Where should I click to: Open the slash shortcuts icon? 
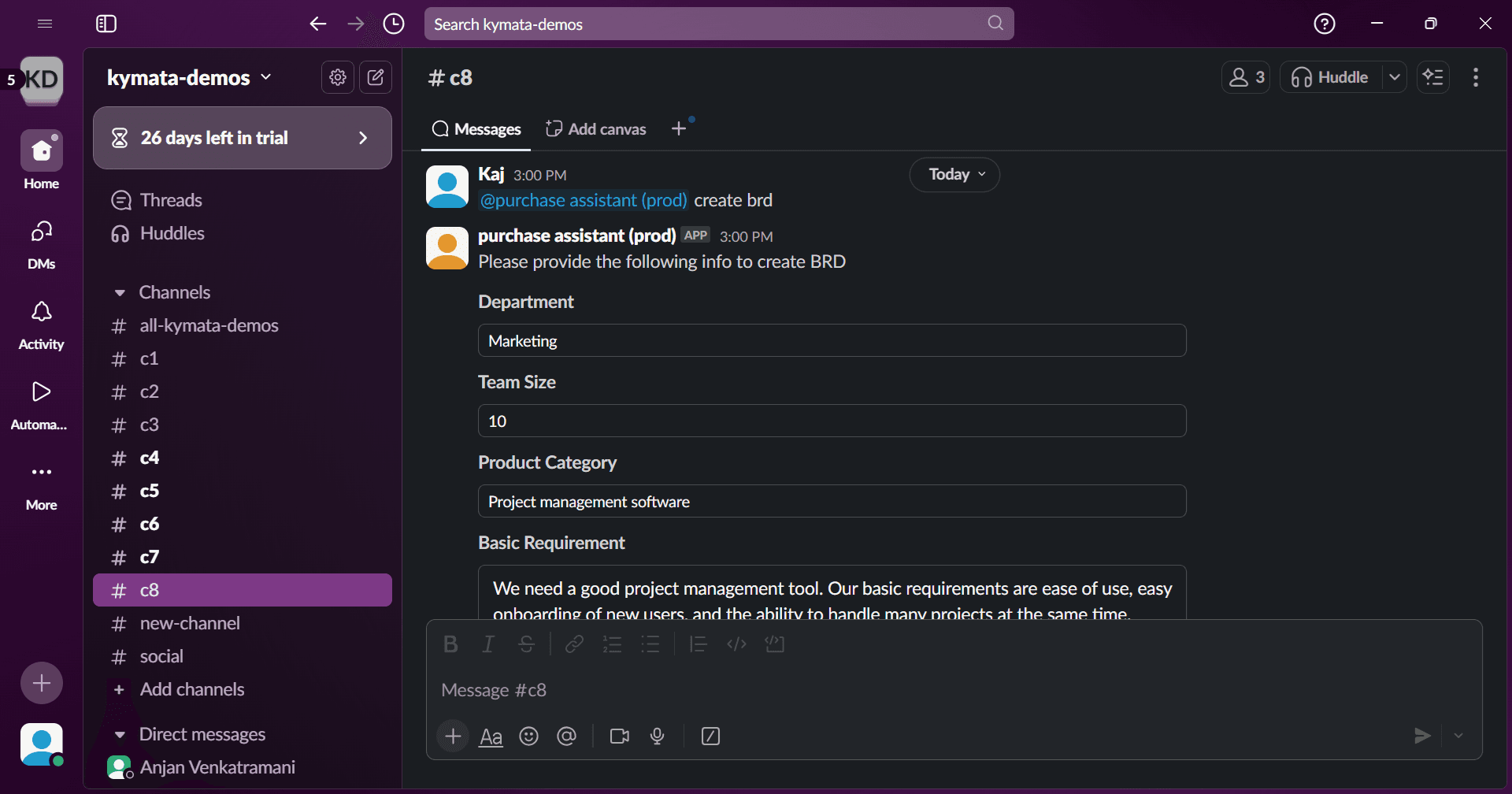(x=710, y=736)
